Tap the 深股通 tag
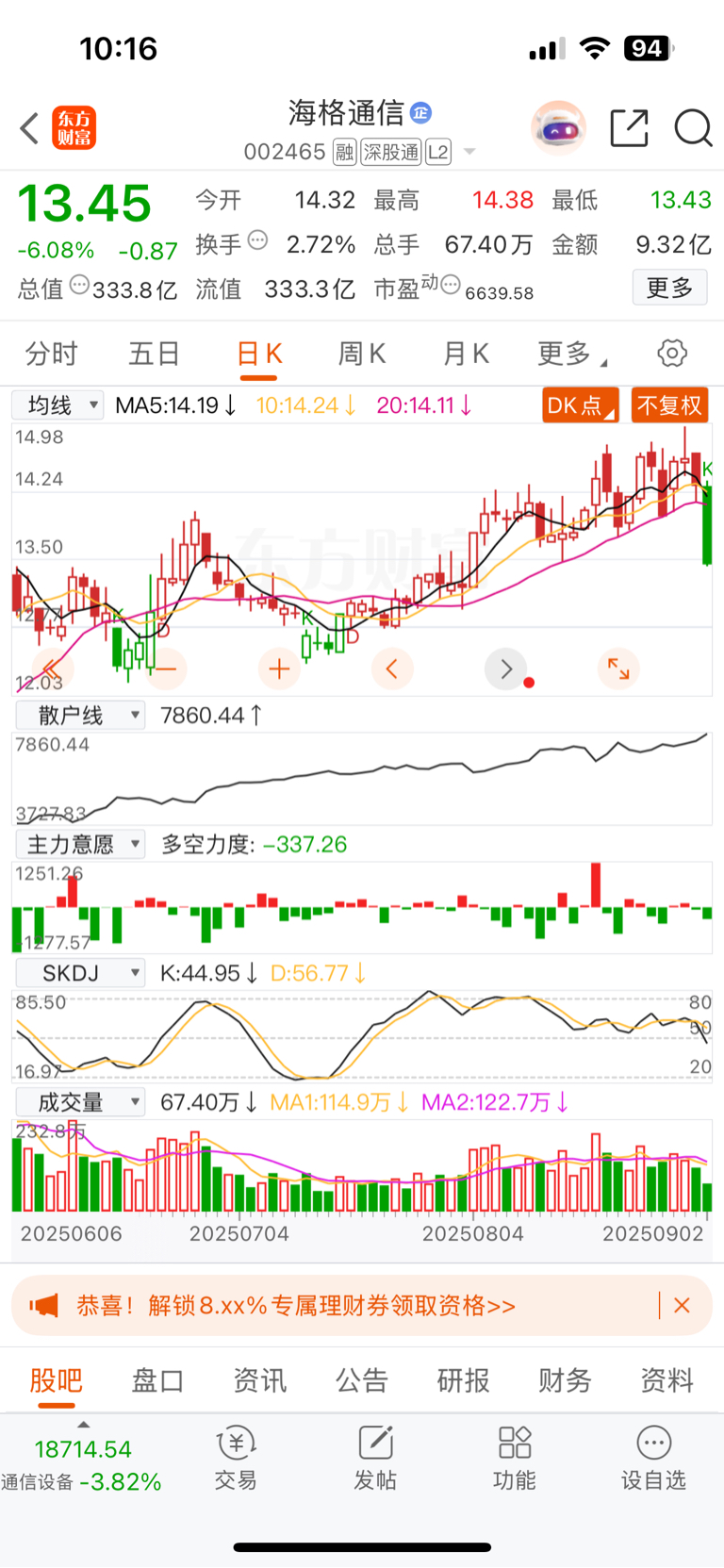 click(391, 152)
